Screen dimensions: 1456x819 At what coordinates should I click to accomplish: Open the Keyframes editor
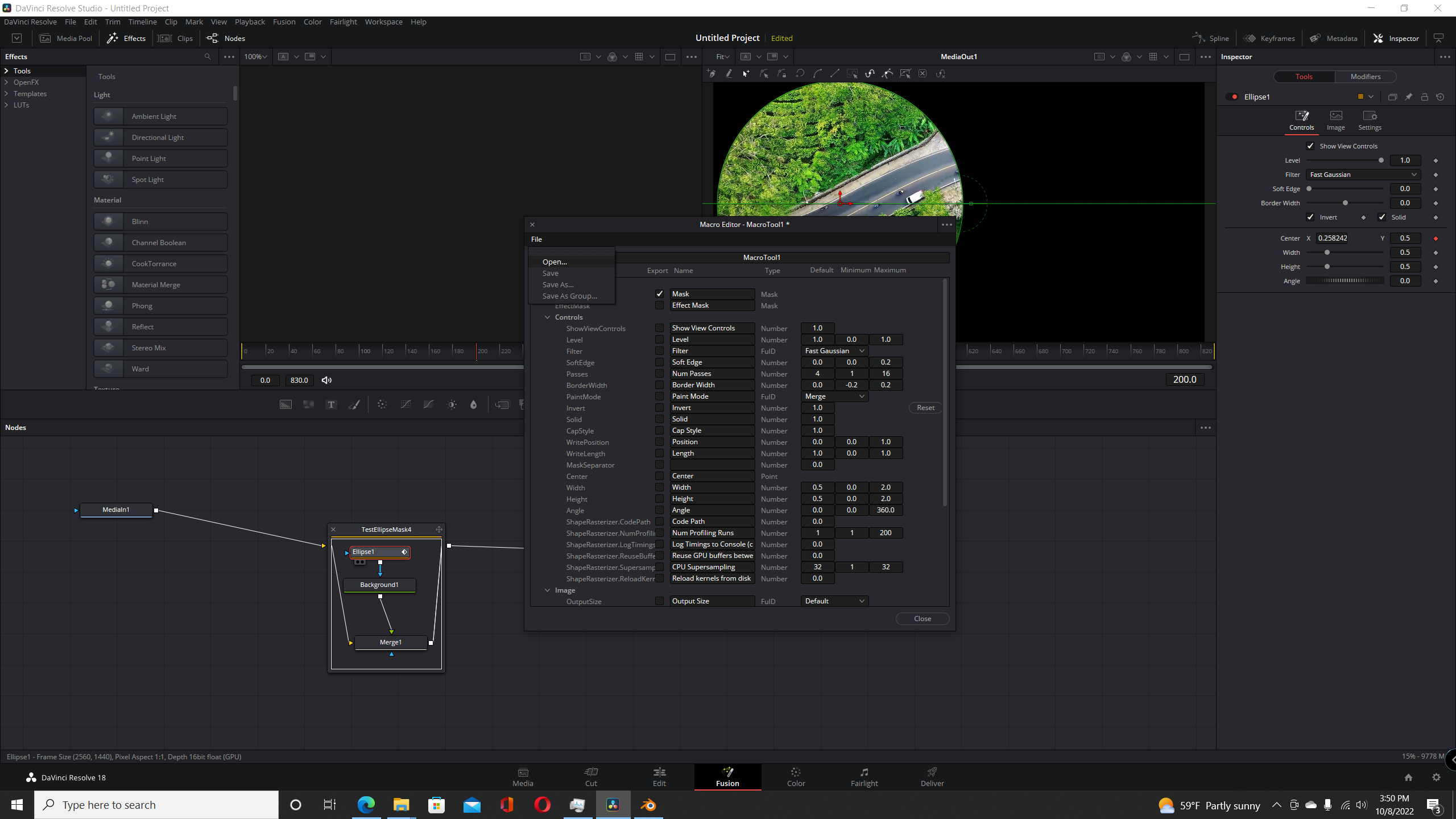click(x=1269, y=38)
